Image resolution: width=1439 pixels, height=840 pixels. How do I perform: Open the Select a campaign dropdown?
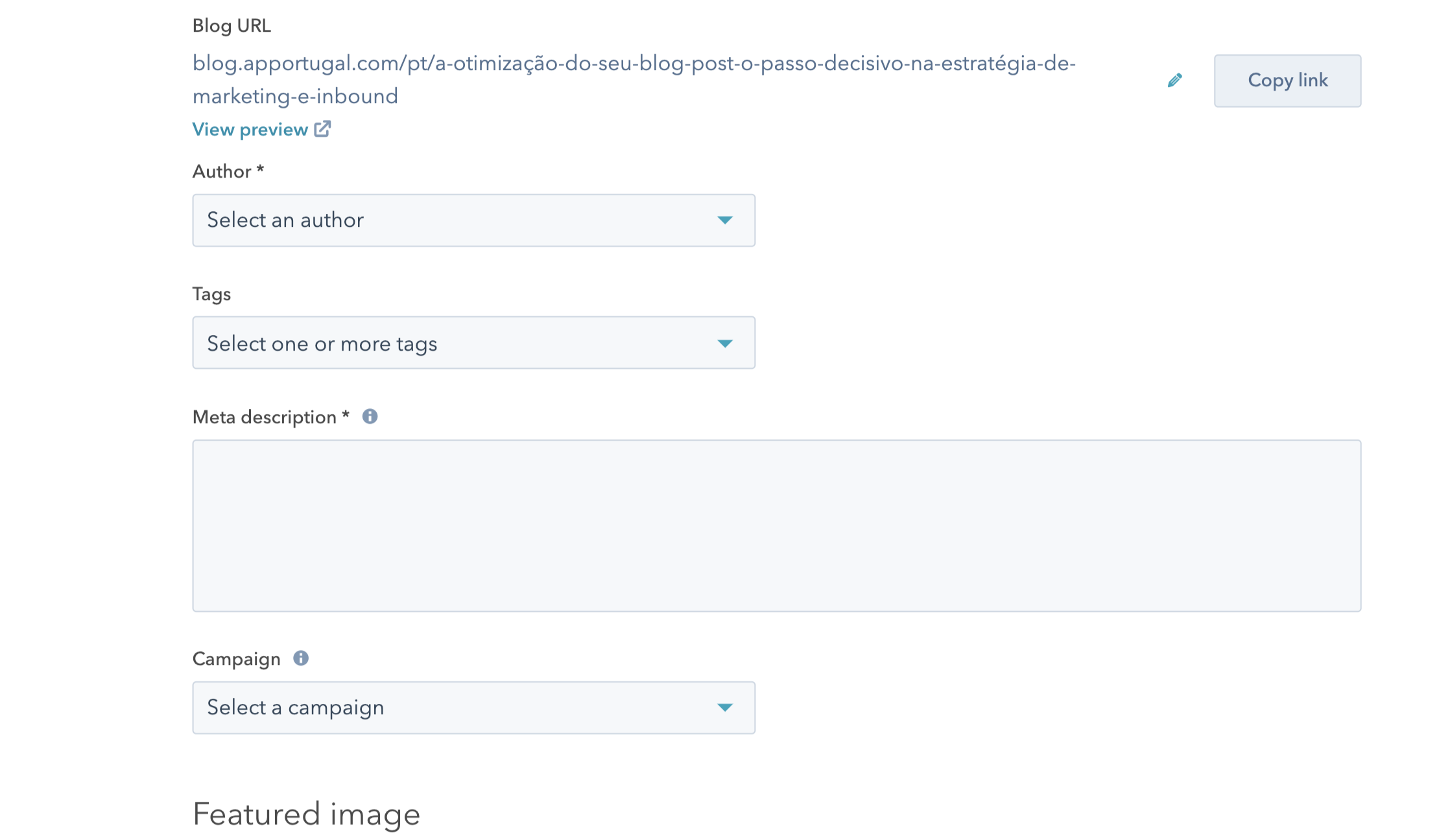tap(473, 707)
